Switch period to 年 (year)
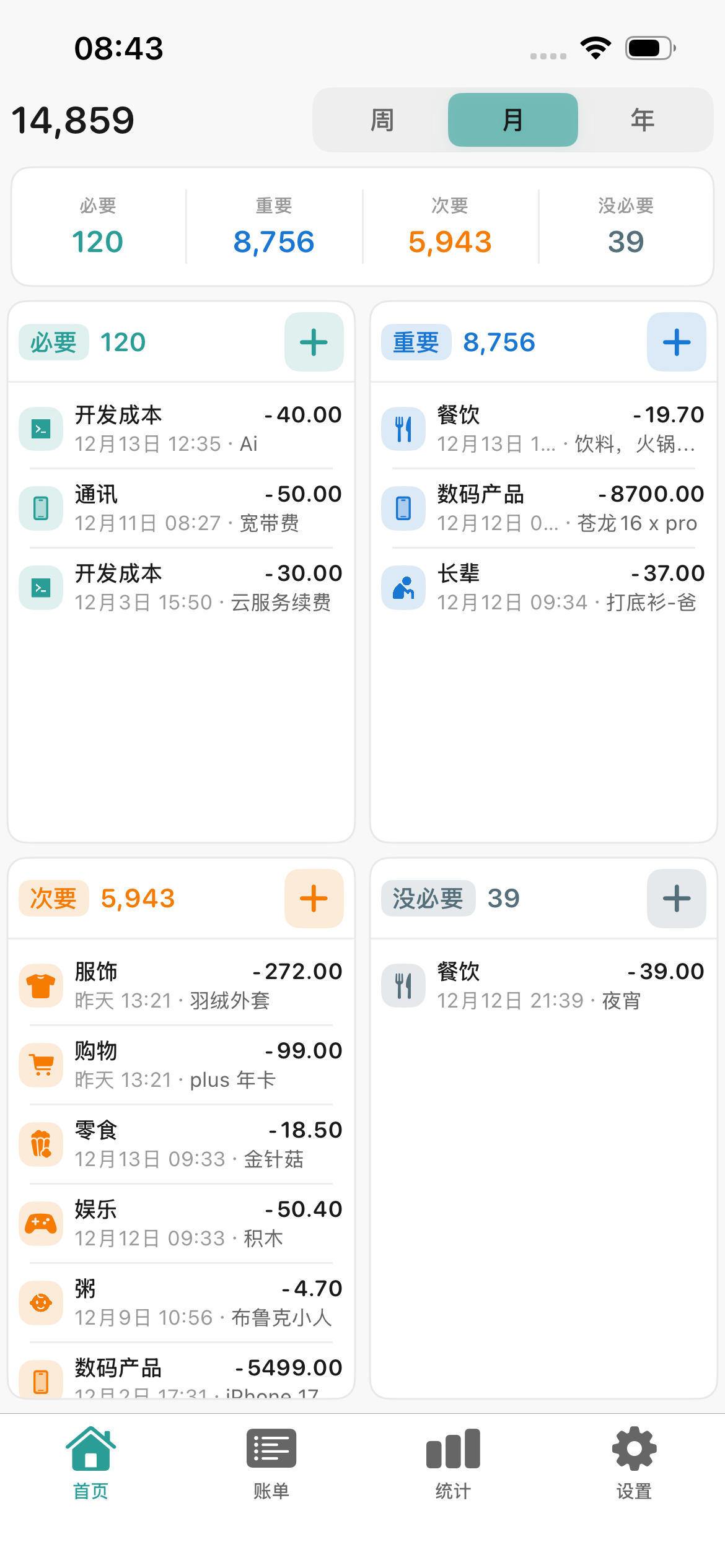Screen dimensions: 725x1568 click(x=643, y=120)
